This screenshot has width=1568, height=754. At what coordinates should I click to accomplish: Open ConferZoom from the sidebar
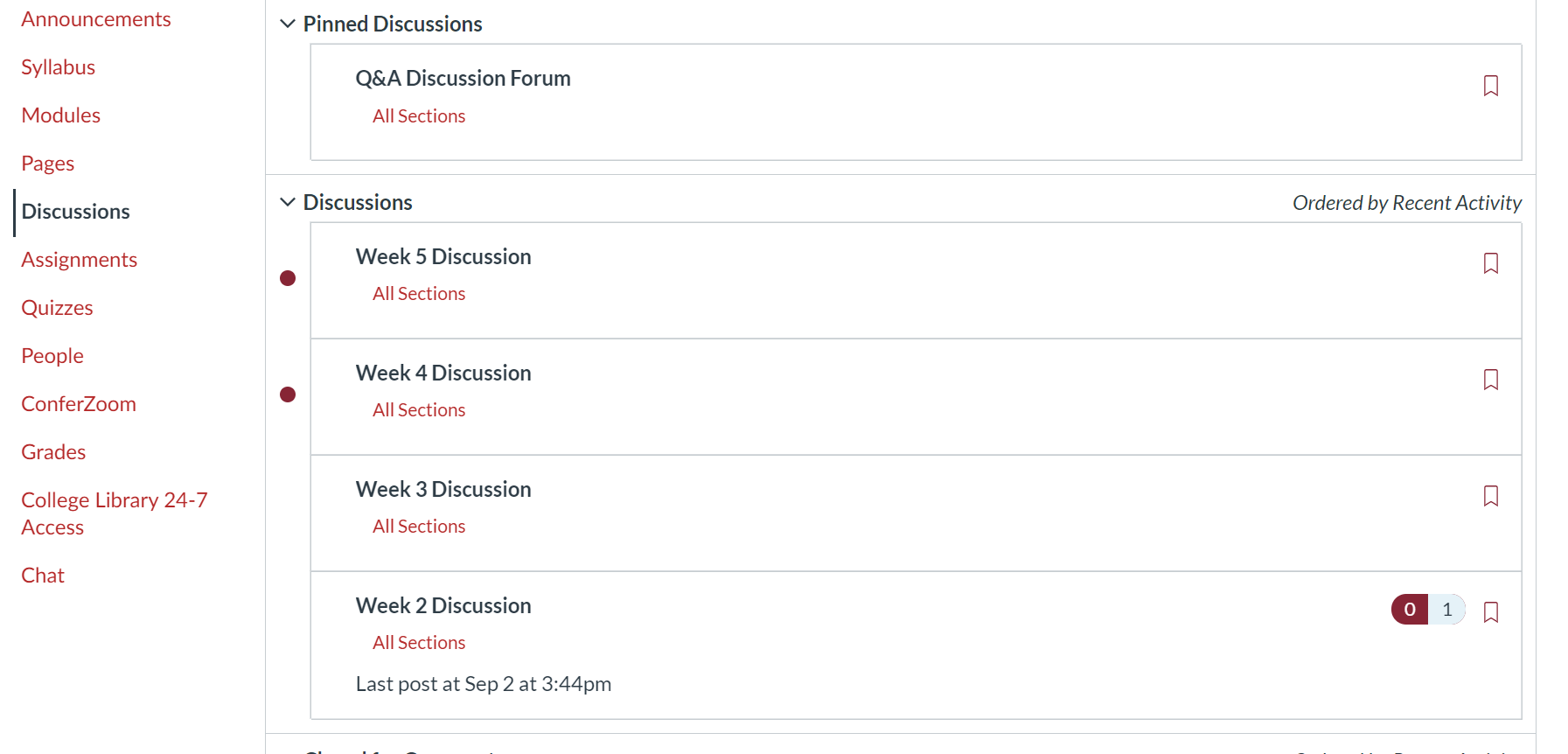tap(79, 404)
